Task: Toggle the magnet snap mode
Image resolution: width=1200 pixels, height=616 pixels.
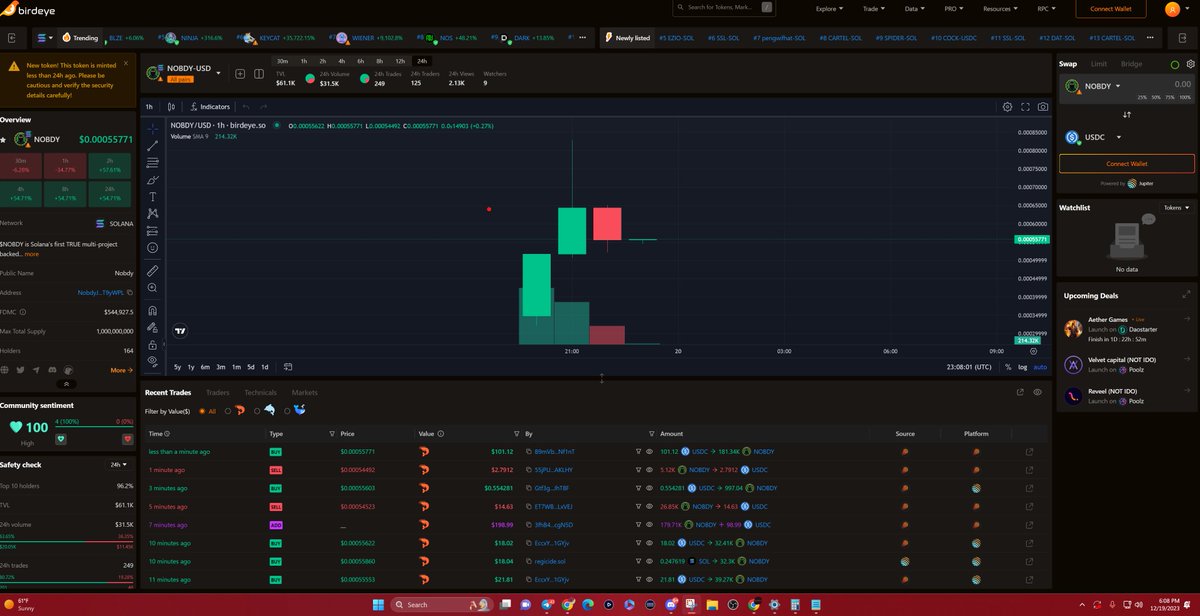Action: pos(153,310)
